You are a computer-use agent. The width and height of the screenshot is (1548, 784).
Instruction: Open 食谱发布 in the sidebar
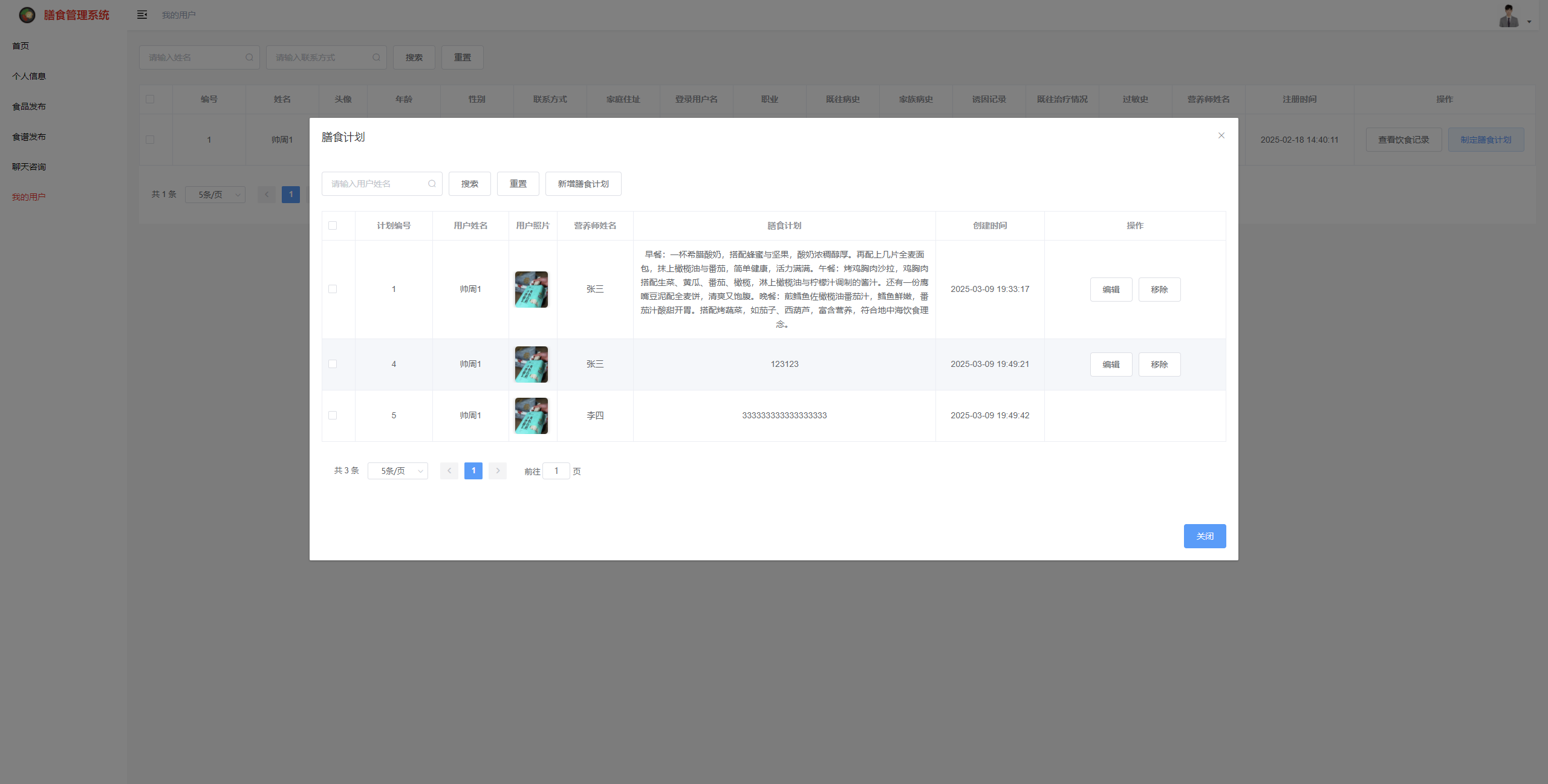pyautogui.click(x=63, y=137)
